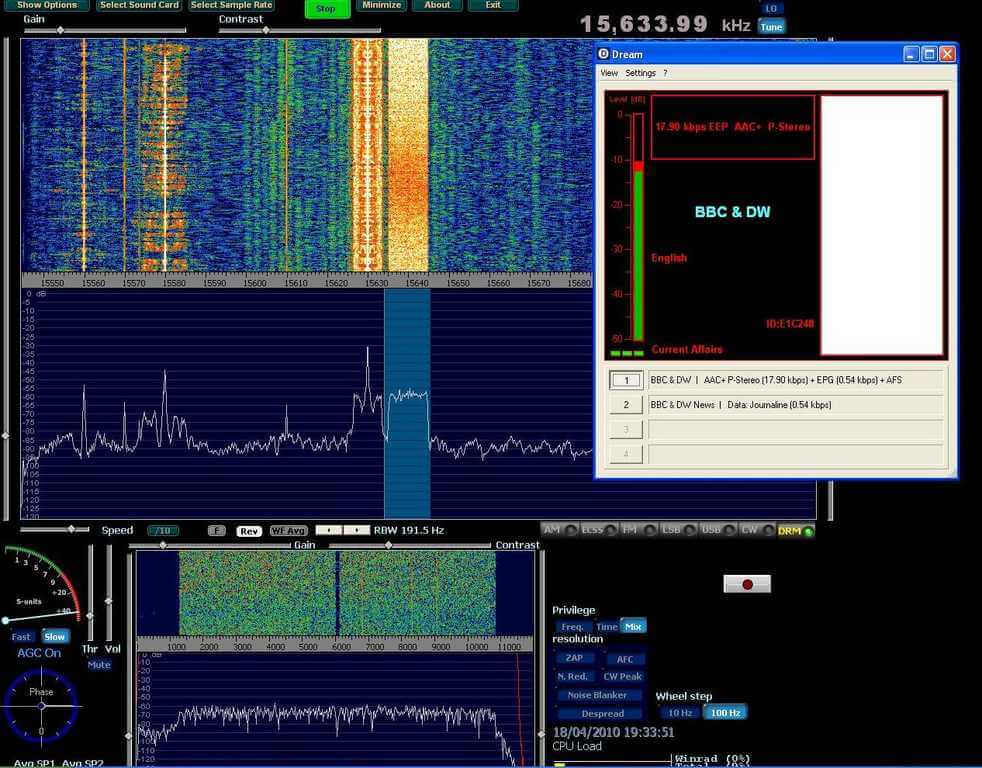Set AGC to Fast
The height and width of the screenshot is (768, 982).
(x=21, y=636)
